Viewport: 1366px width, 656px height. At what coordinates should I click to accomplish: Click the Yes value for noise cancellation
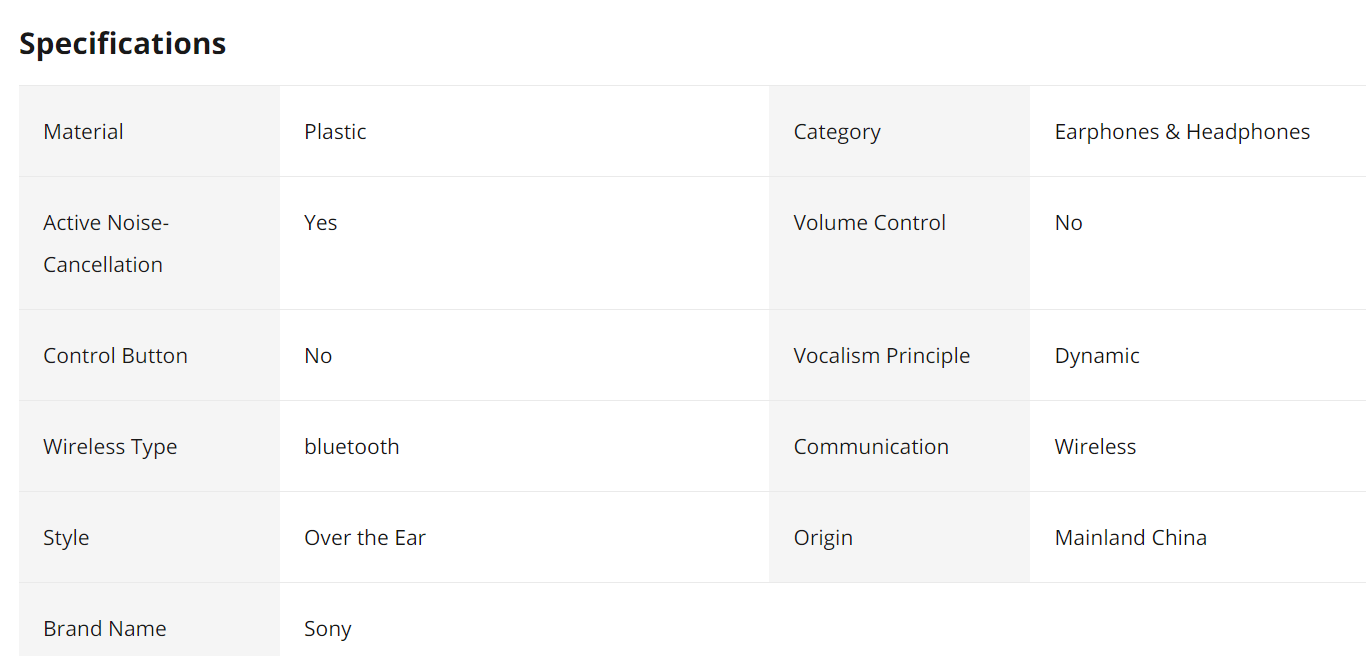tap(321, 223)
